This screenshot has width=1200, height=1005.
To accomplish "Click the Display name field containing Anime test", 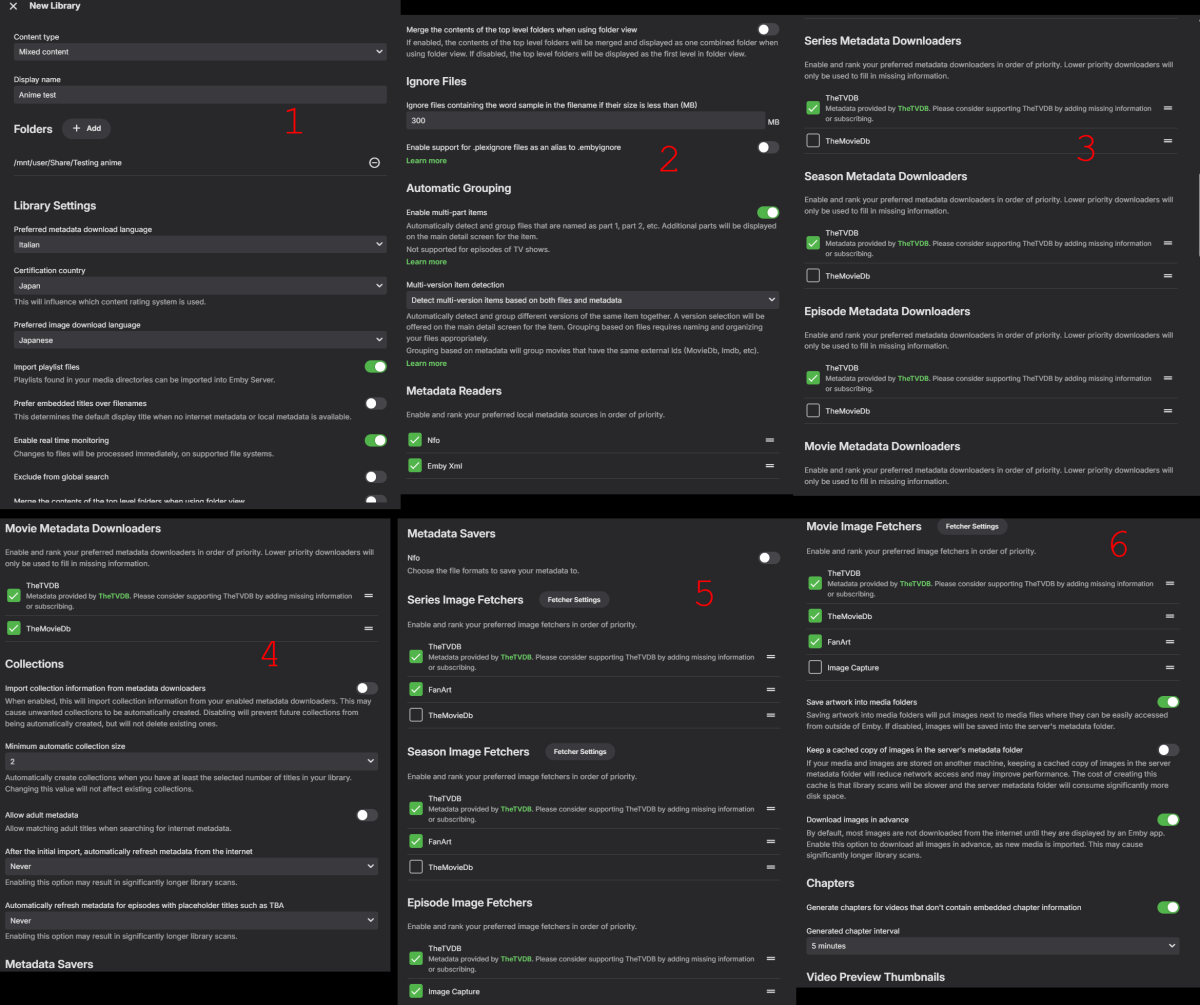I will (200, 95).
